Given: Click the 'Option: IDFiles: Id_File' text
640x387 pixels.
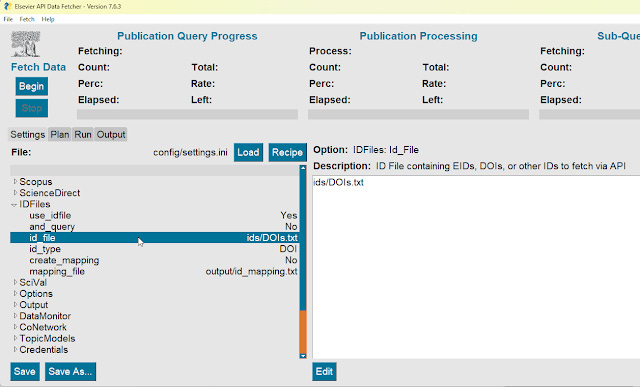Looking at the screenshot, I should pyautogui.click(x=366, y=150).
